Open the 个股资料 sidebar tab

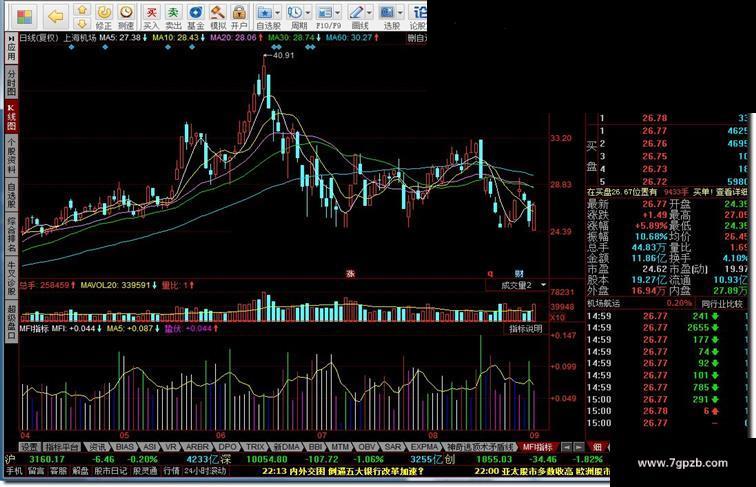coord(11,155)
